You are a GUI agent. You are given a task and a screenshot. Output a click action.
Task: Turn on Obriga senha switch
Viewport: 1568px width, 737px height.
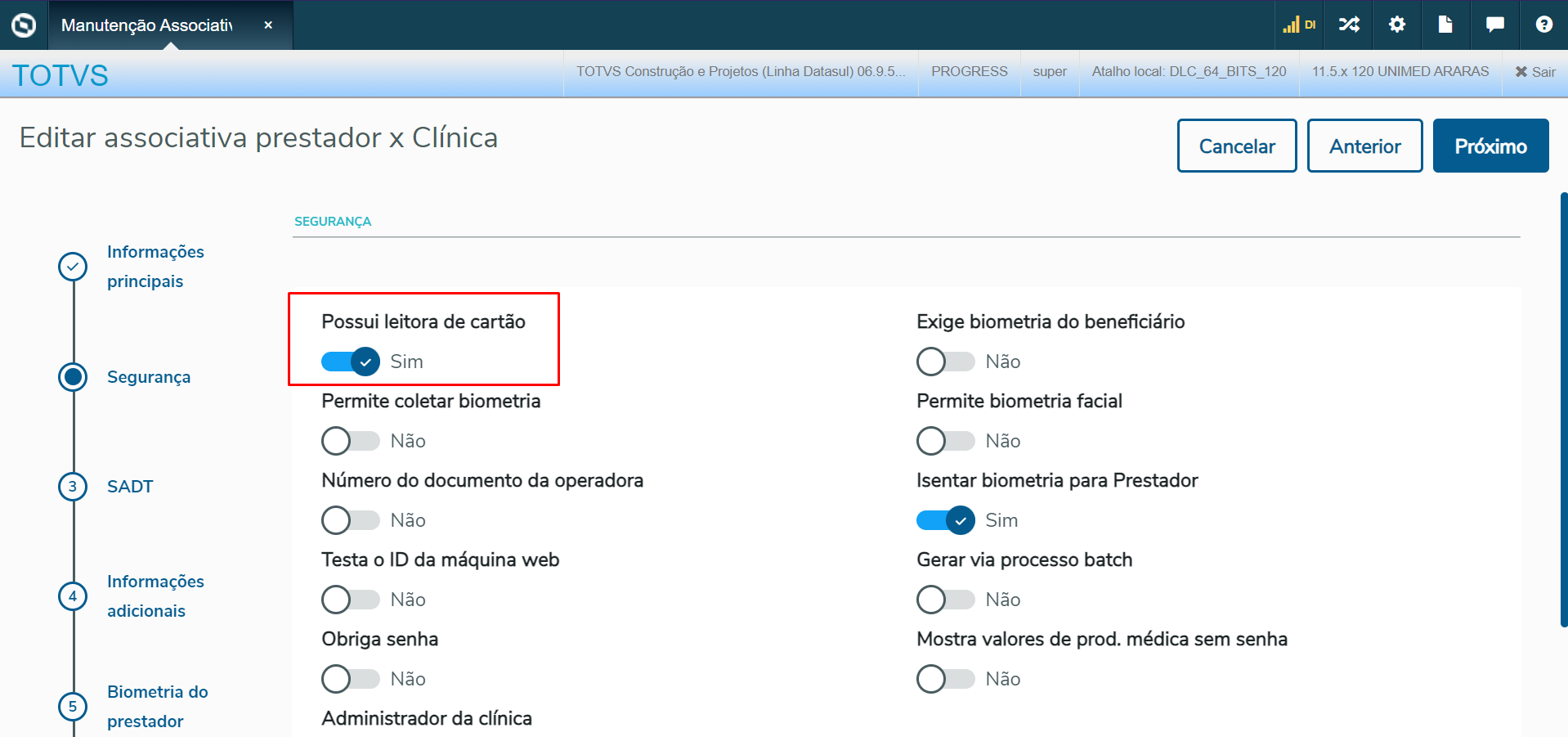pos(351,679)
